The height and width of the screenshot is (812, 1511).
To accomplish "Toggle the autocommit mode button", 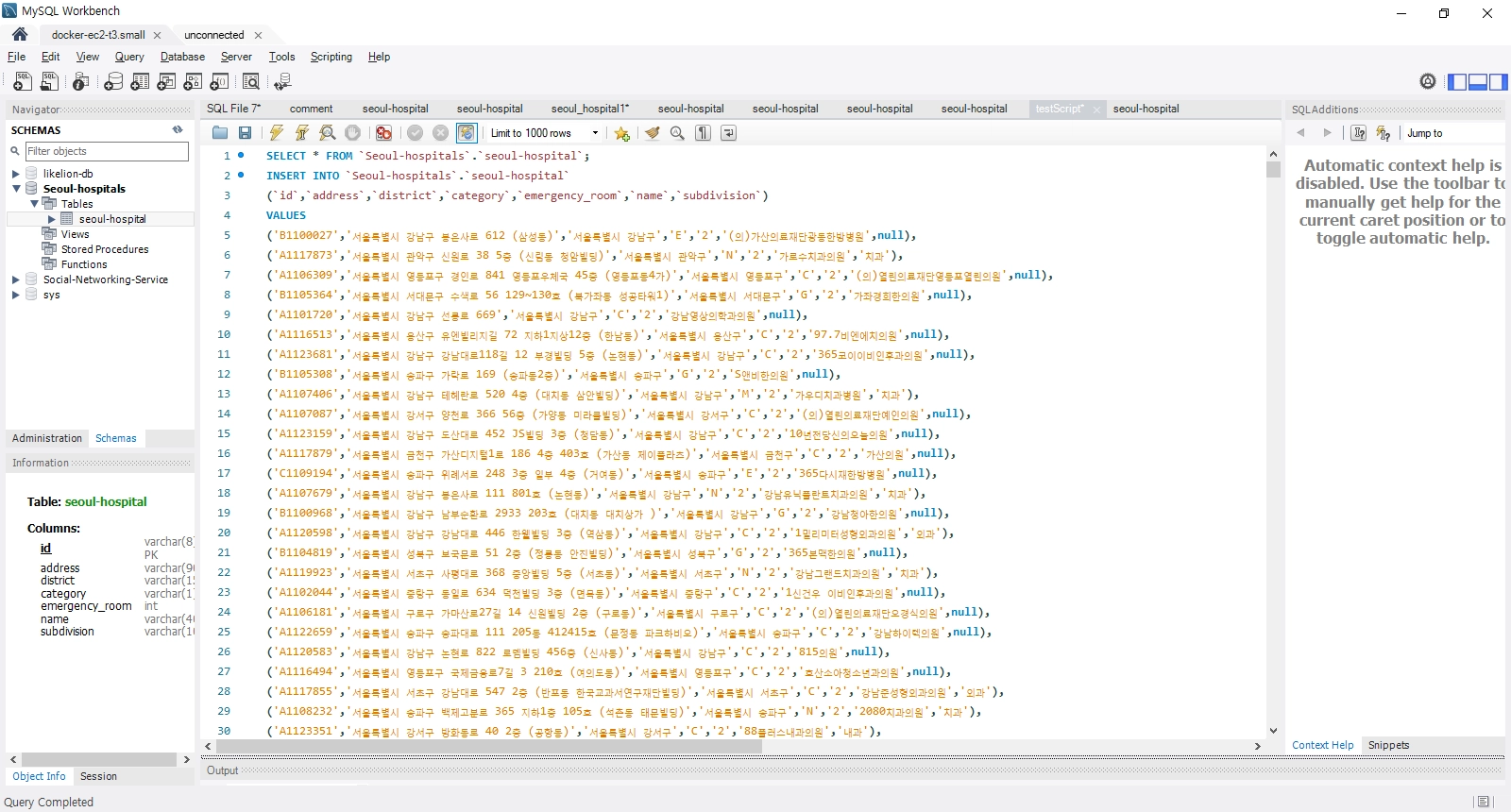I will click(467, 133).
